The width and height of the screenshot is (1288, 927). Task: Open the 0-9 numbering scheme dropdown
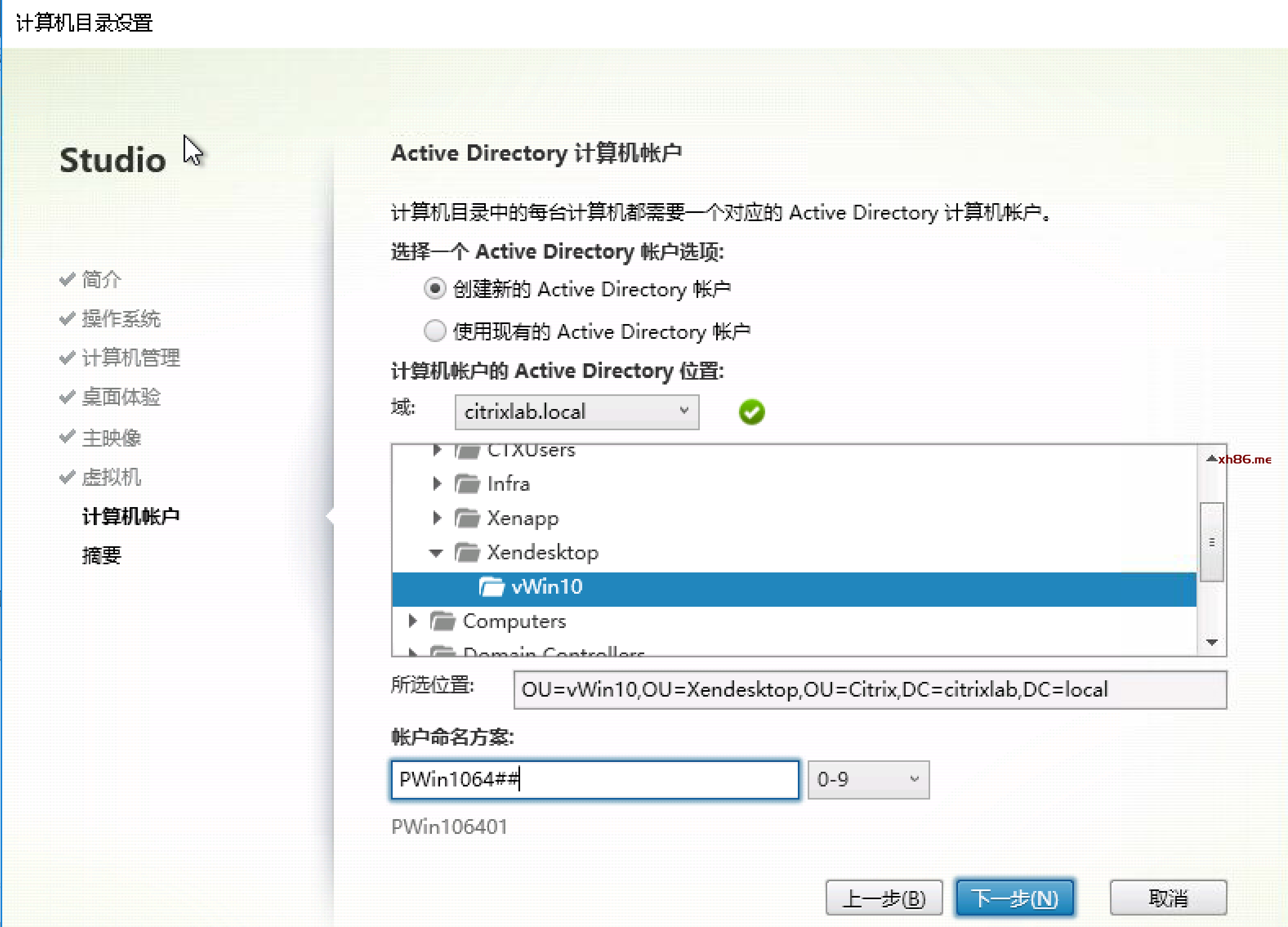tap(868, 779)
